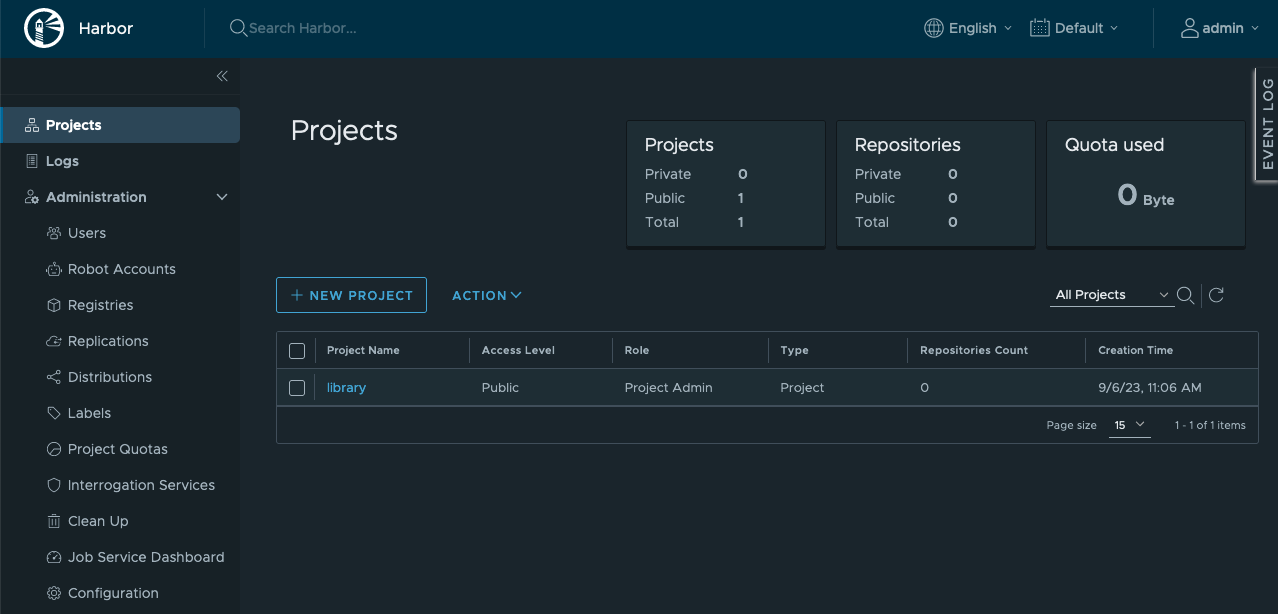
Task: Click the Role column header
Action: click(x=637, y=350)
